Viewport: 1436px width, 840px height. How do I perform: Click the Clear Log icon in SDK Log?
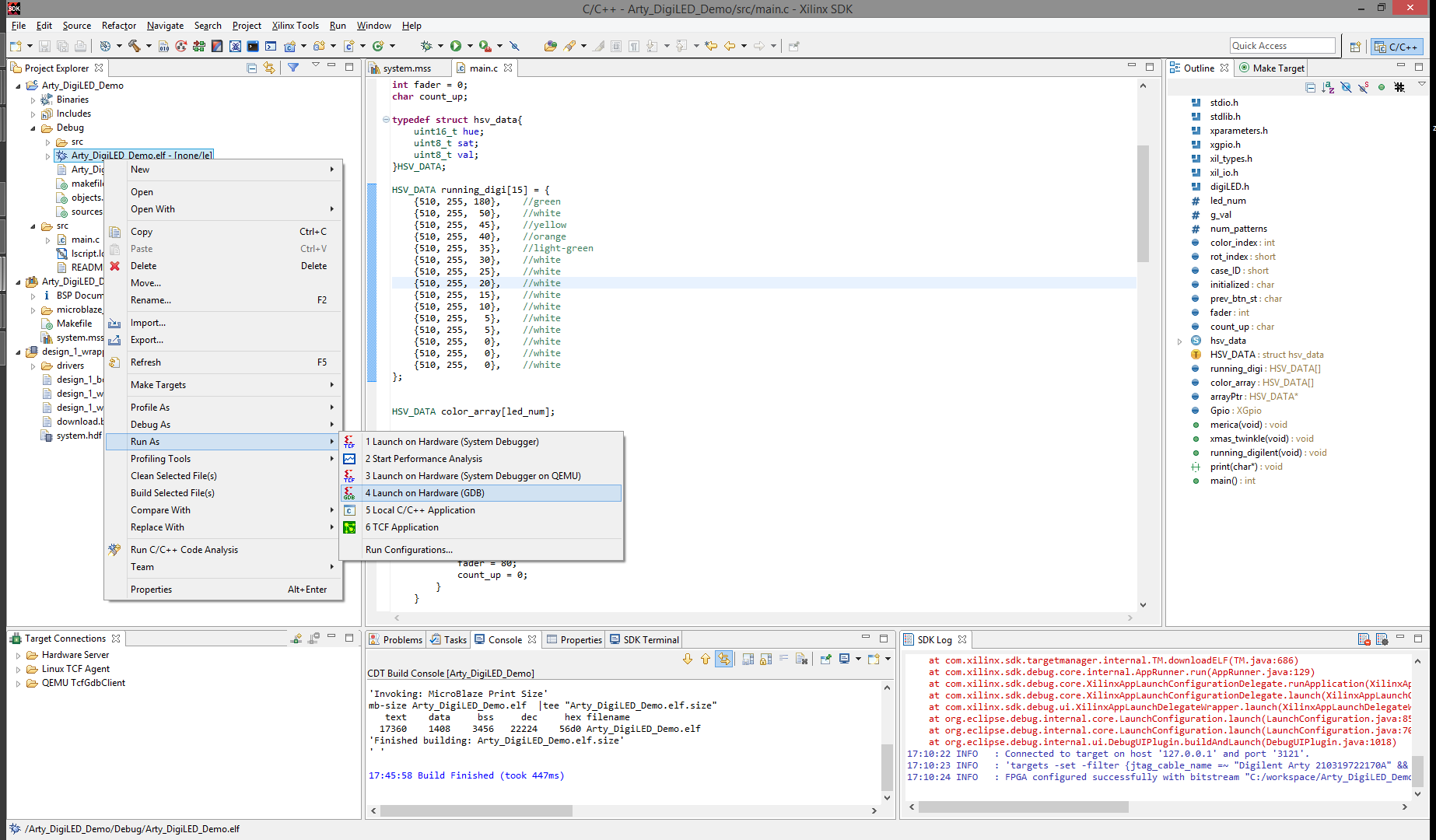click(1364, 639)
